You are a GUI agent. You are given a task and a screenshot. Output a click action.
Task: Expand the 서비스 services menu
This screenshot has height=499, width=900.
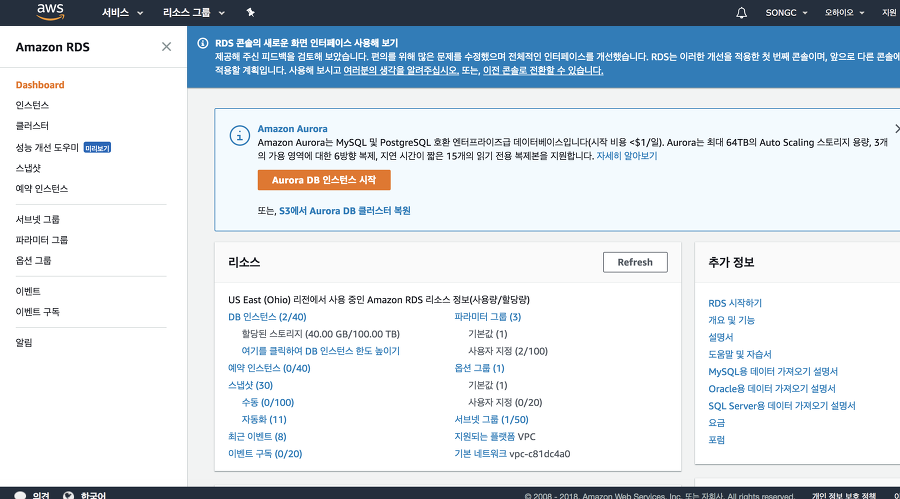click(x=122, y=13)
